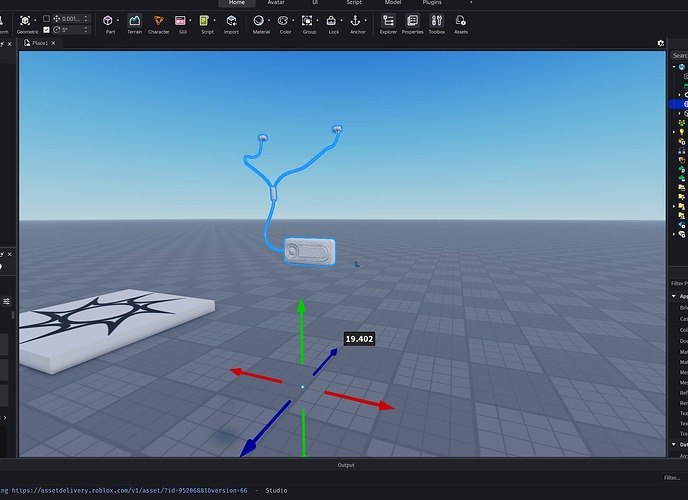Open the GUI dropdown arrow

point(190,20)
